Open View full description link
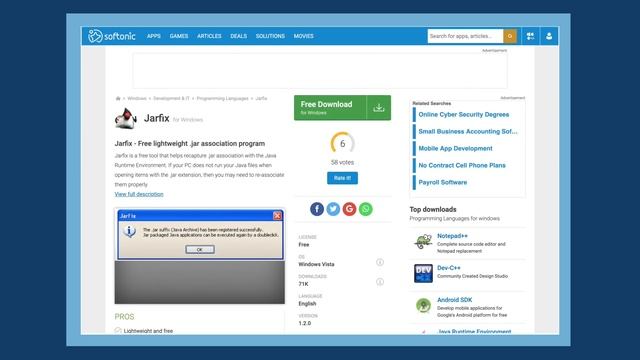The height and width of the screenshot is (360, 640). coord(139,194)
